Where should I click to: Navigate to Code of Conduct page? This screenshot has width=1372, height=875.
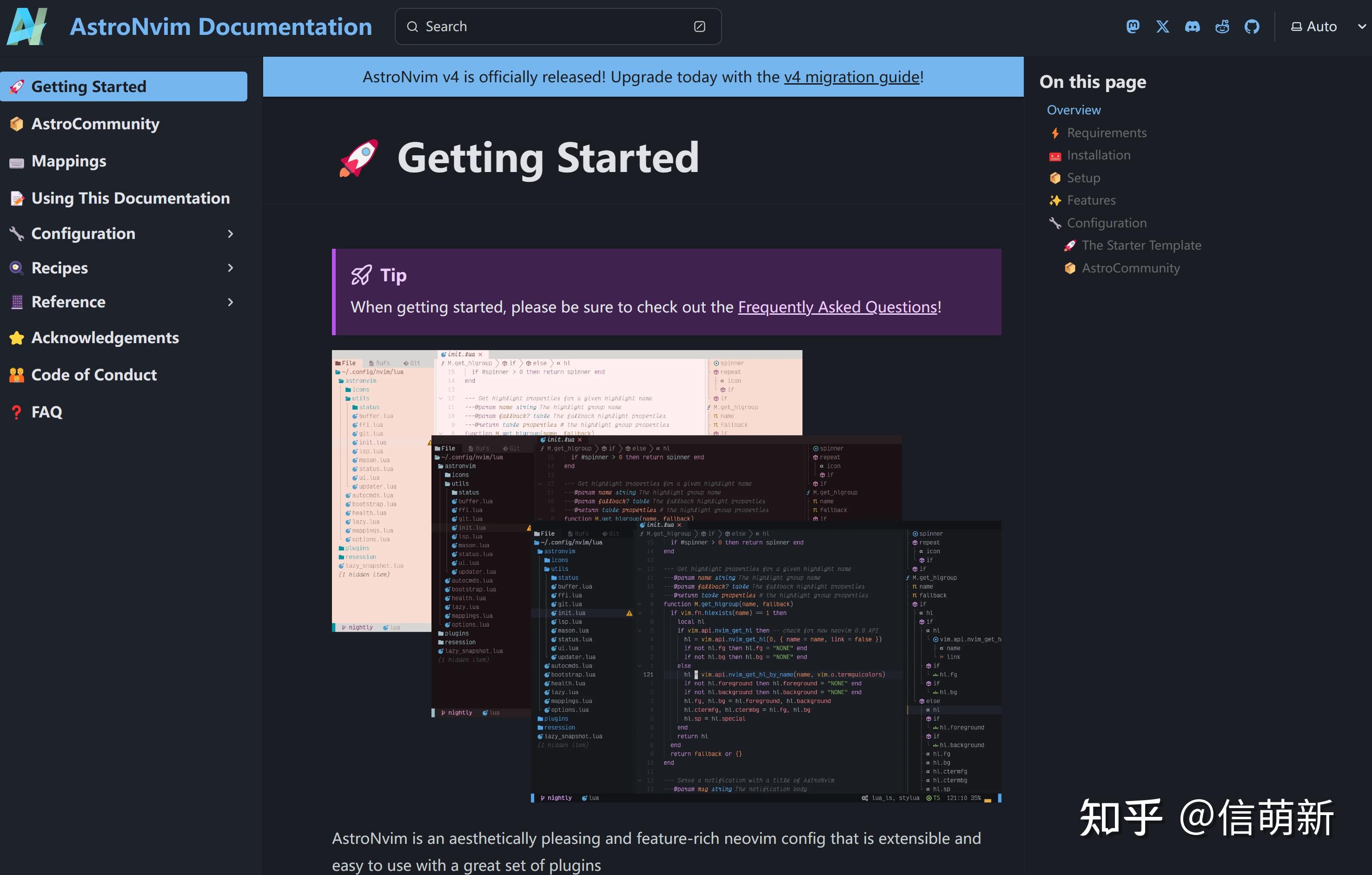[x=94, y=374]
